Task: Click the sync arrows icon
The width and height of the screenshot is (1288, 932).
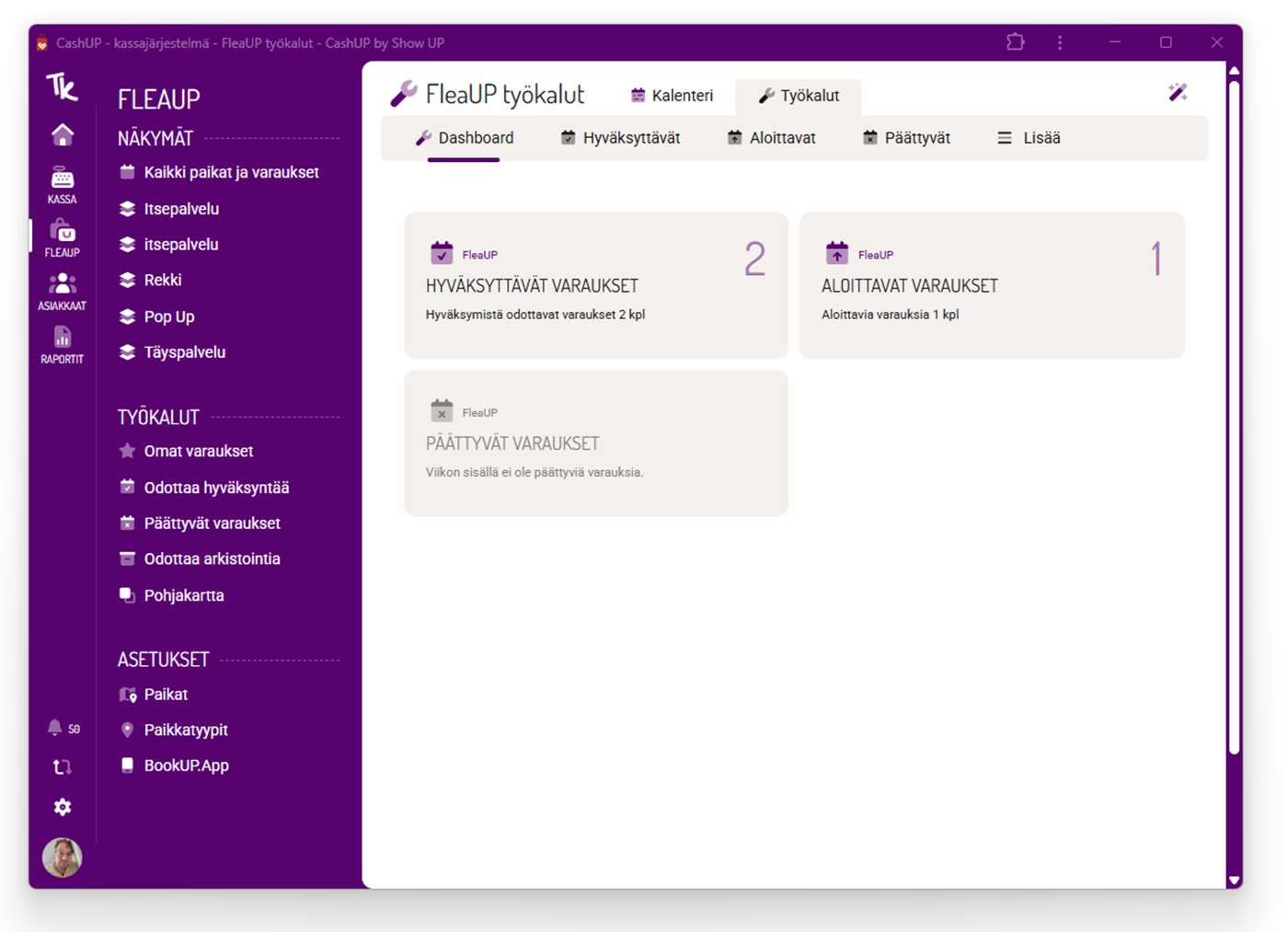Action: pos(63,766)
